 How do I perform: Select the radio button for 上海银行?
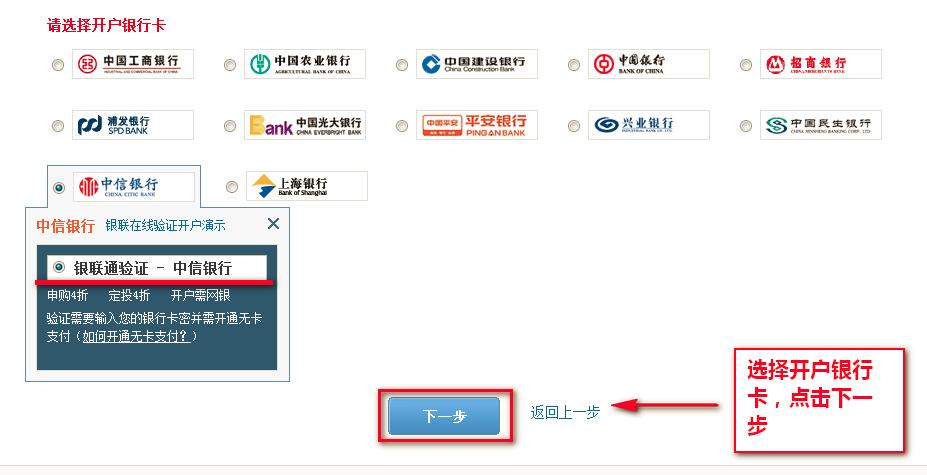(x=232, y=187)
